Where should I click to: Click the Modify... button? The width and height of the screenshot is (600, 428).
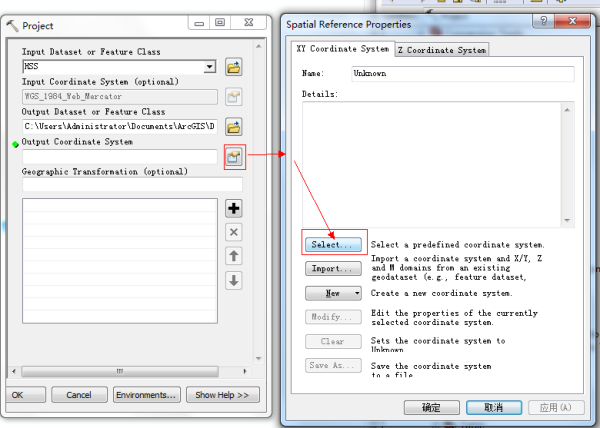[x=333, y=317]
